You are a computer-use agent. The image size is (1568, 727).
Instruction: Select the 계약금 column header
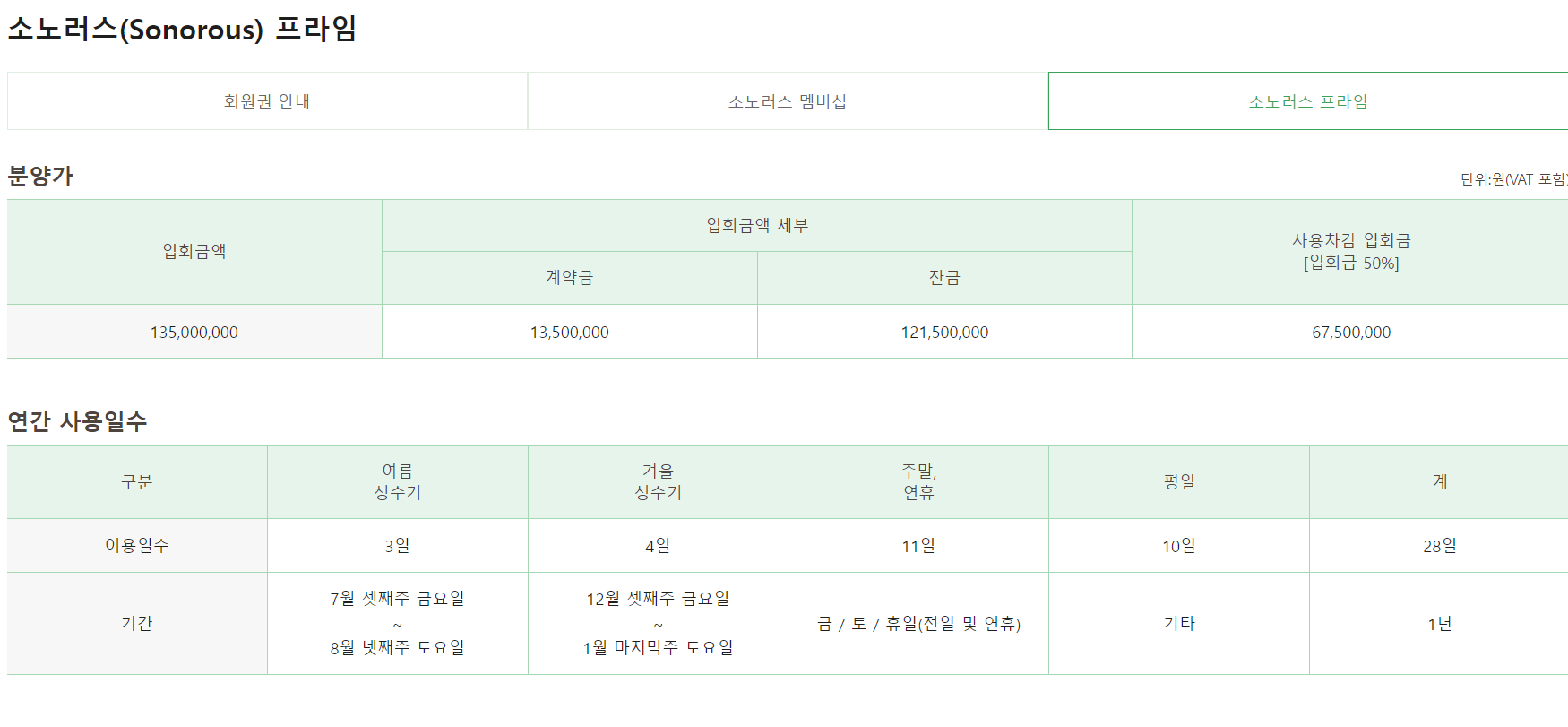570,278
